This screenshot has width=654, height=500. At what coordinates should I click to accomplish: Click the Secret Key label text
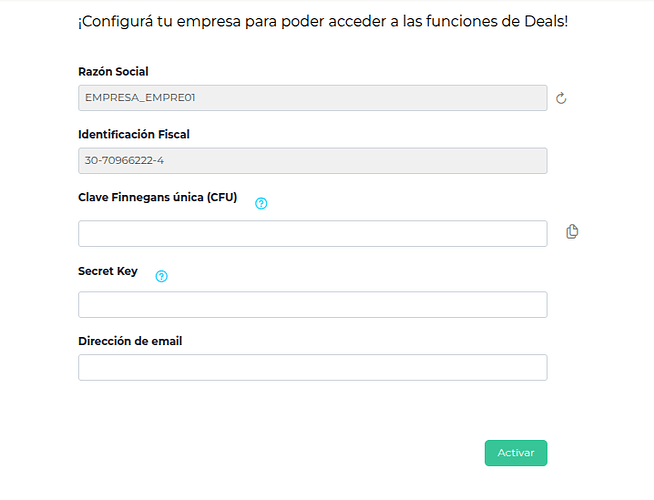pyautogui.click(x=108, y=271)
